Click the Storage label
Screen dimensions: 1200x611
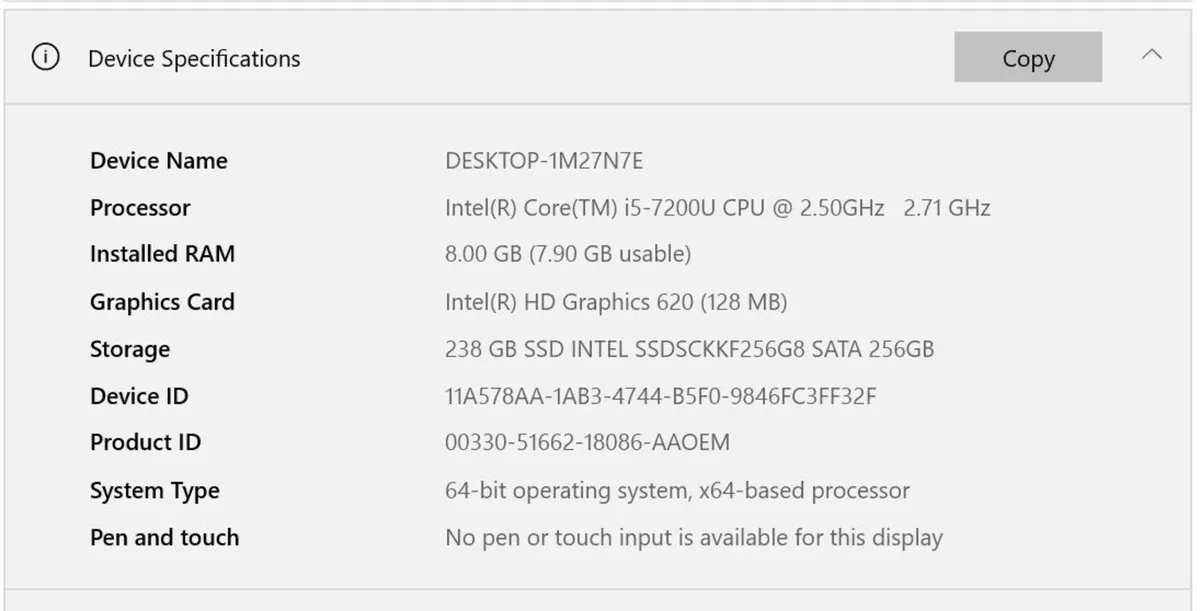pos(130,349)
